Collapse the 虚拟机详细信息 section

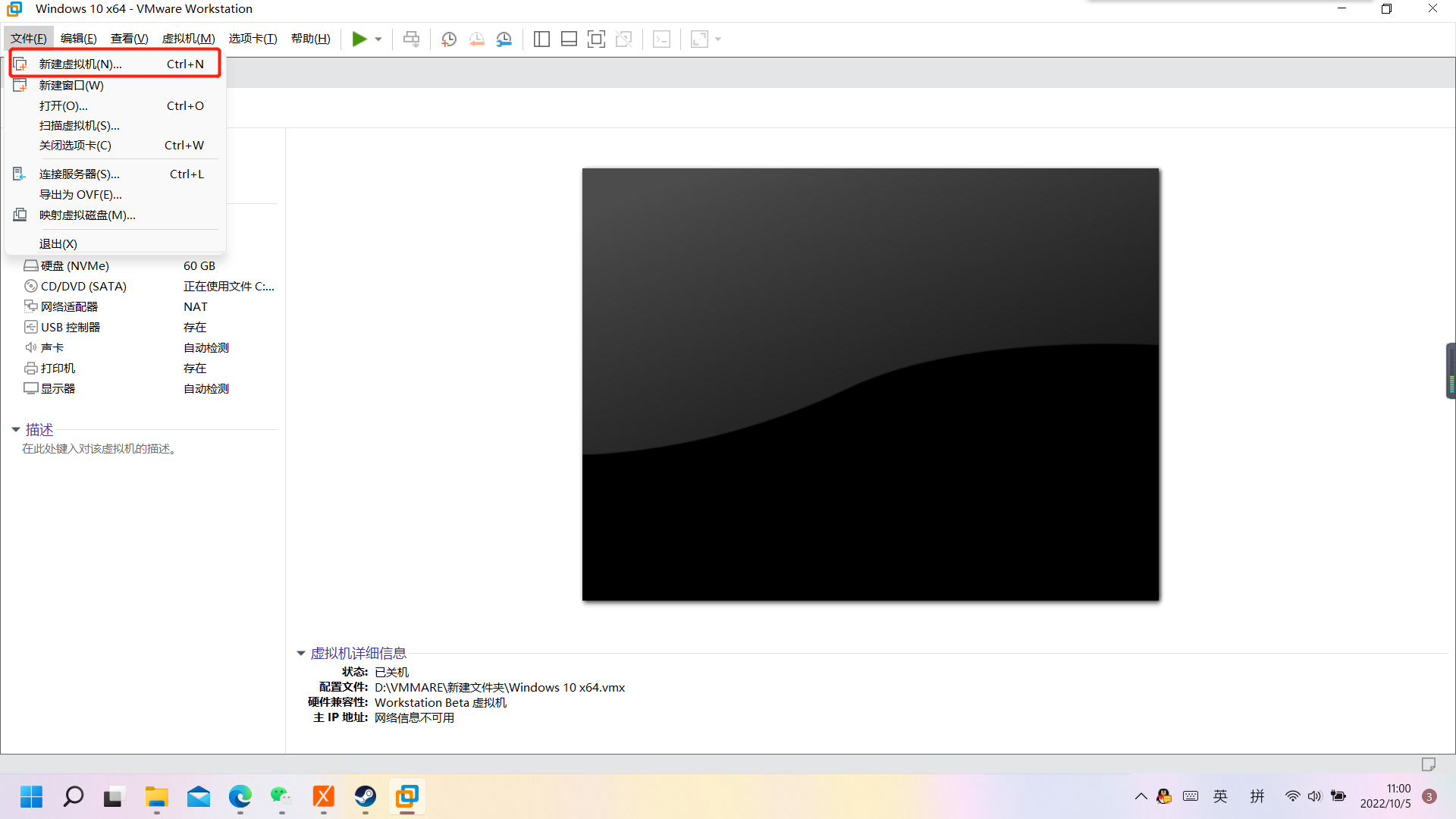coord(300,653)
